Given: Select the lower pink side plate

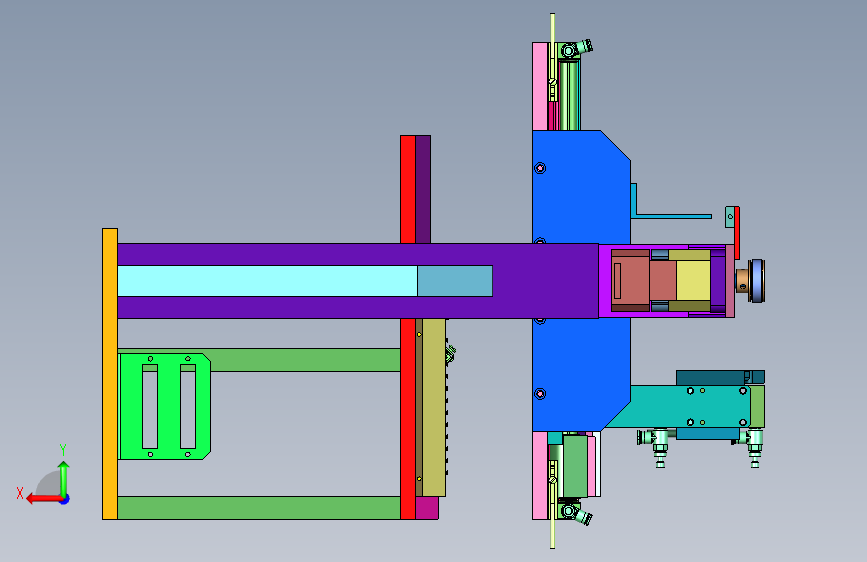Looking at the screenshot, I should (540, 476).
